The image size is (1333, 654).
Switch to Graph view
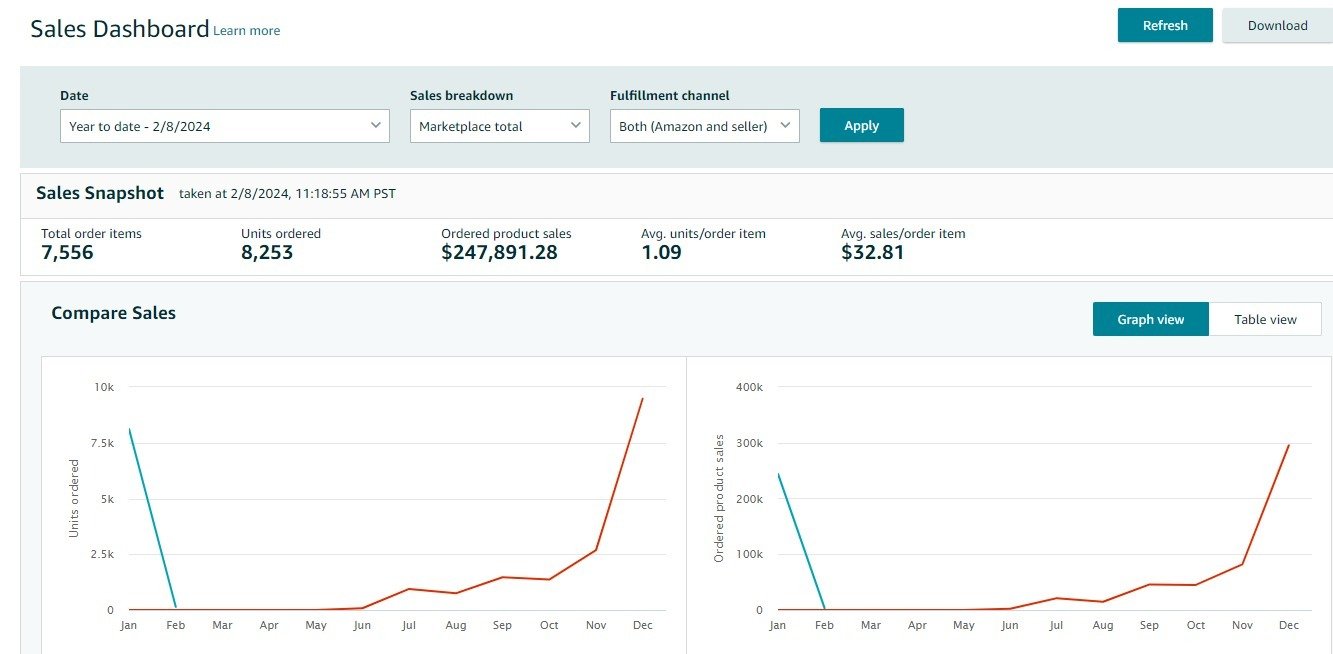[x=1150, y=319]
